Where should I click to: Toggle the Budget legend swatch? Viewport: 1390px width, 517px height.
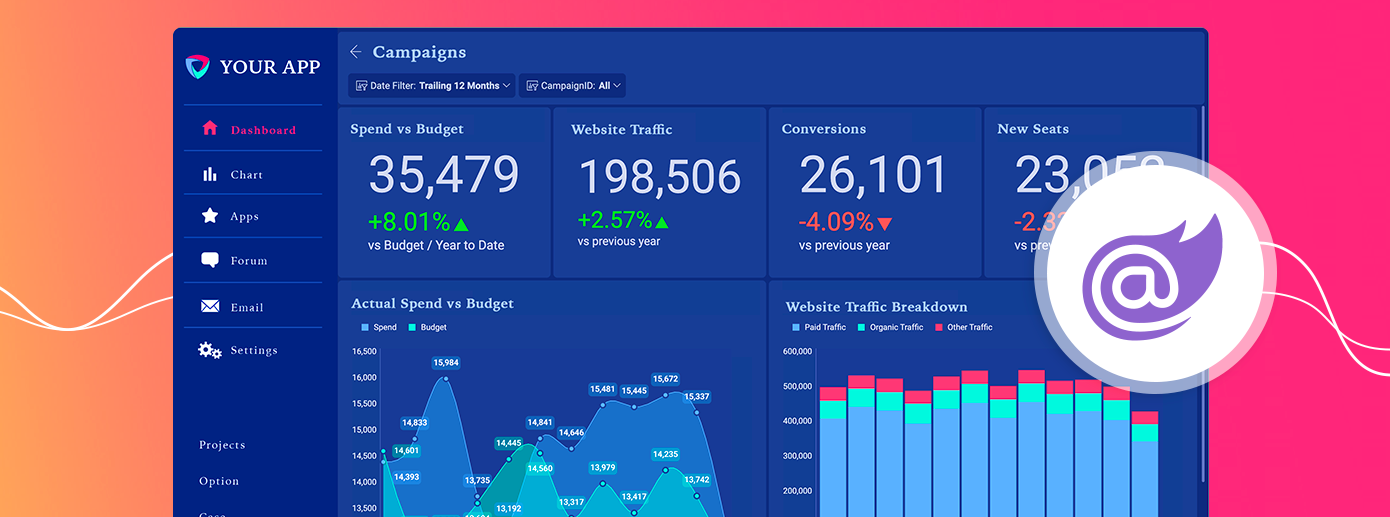pyautogui.click(x=412, y=327)
